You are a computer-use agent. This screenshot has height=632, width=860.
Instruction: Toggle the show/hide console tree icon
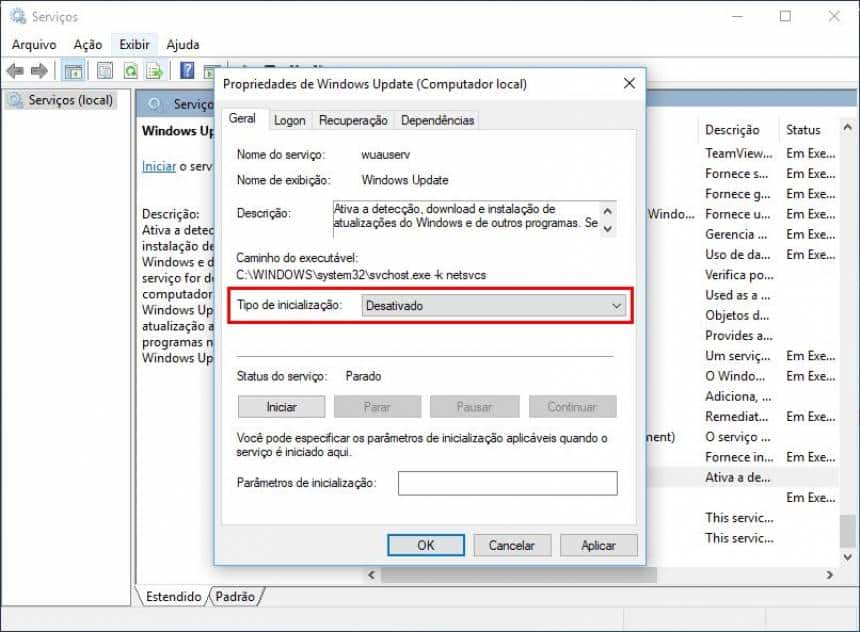[73, 71]
